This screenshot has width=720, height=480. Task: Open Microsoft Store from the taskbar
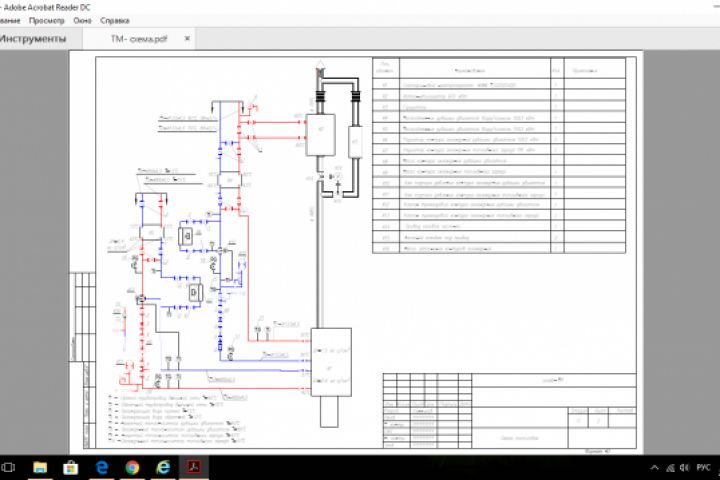pos(71,468)
